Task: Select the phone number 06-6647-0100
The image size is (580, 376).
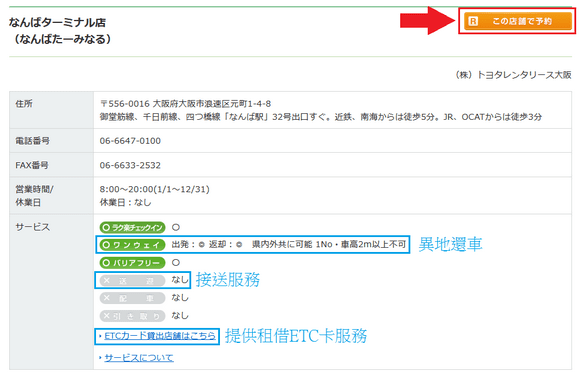Action: [x=130, y=141]
